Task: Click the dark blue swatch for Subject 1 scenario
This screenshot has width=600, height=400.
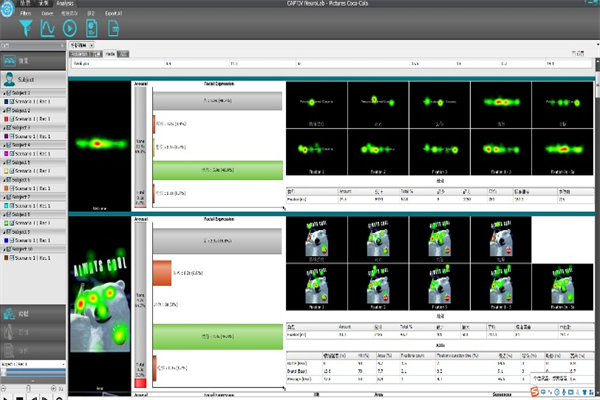Action: click(6, 102)
